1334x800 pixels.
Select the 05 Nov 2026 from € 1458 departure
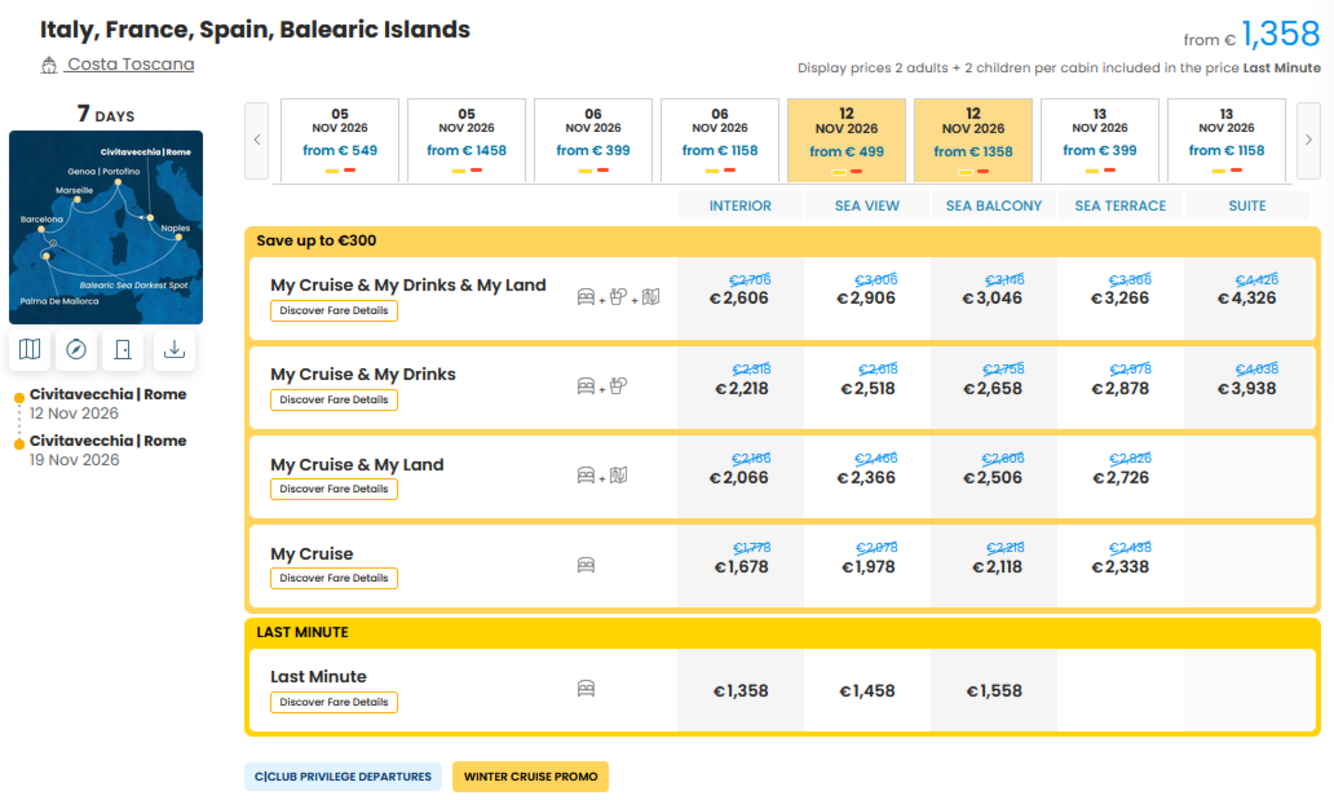pyautogui.click(x=467, y=141)
